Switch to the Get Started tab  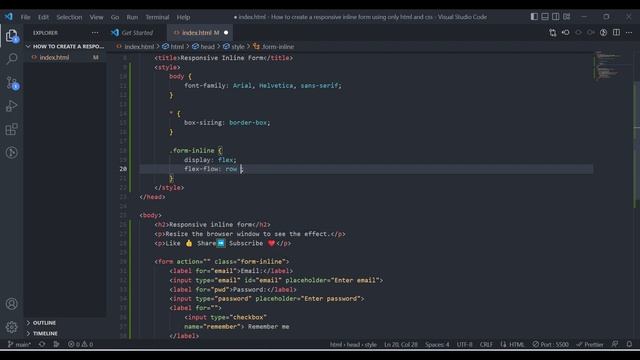[137, 33]
